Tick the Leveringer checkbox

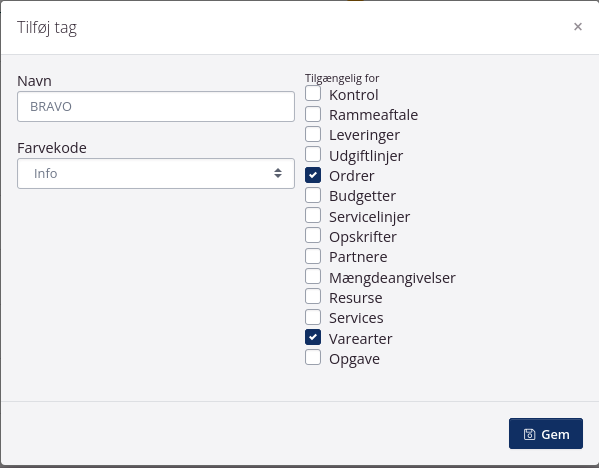click(x=313, y=134)
